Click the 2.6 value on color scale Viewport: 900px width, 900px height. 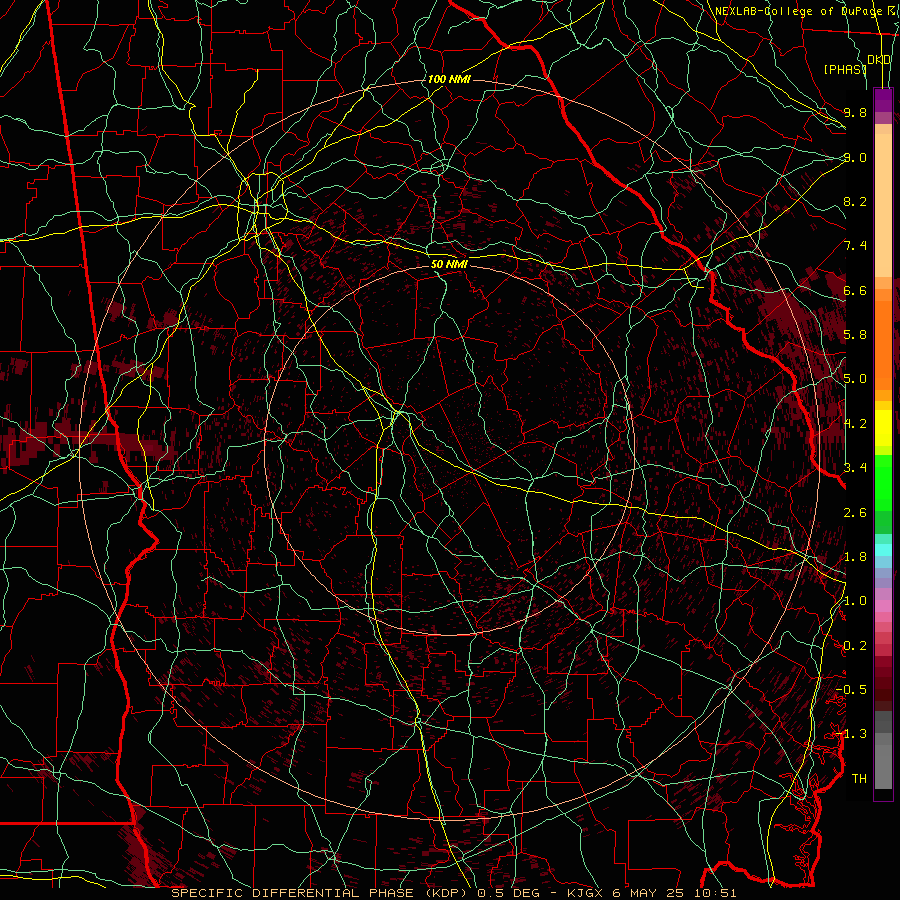tap(855, 513)
